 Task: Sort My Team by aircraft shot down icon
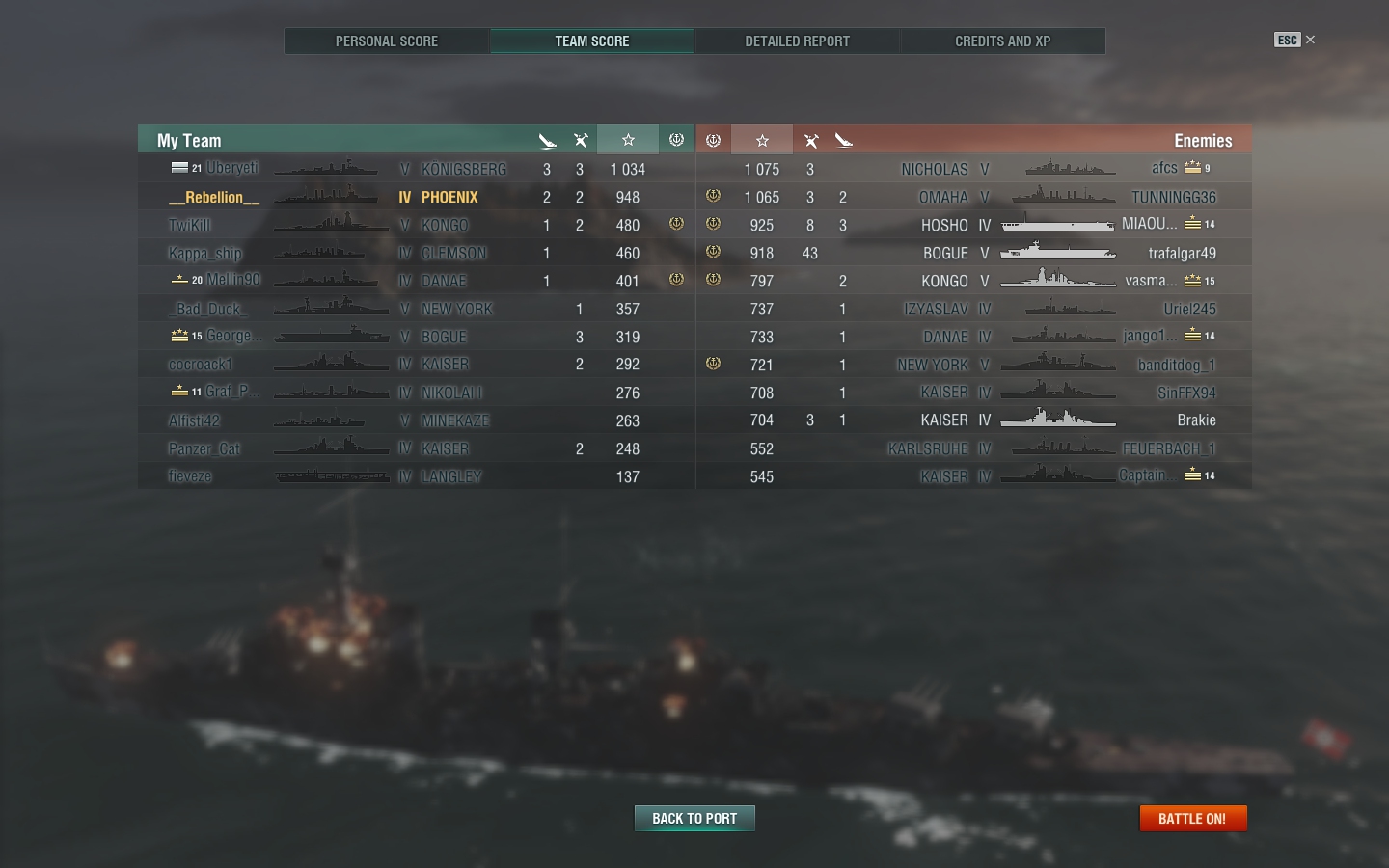[x=547, y=141]
